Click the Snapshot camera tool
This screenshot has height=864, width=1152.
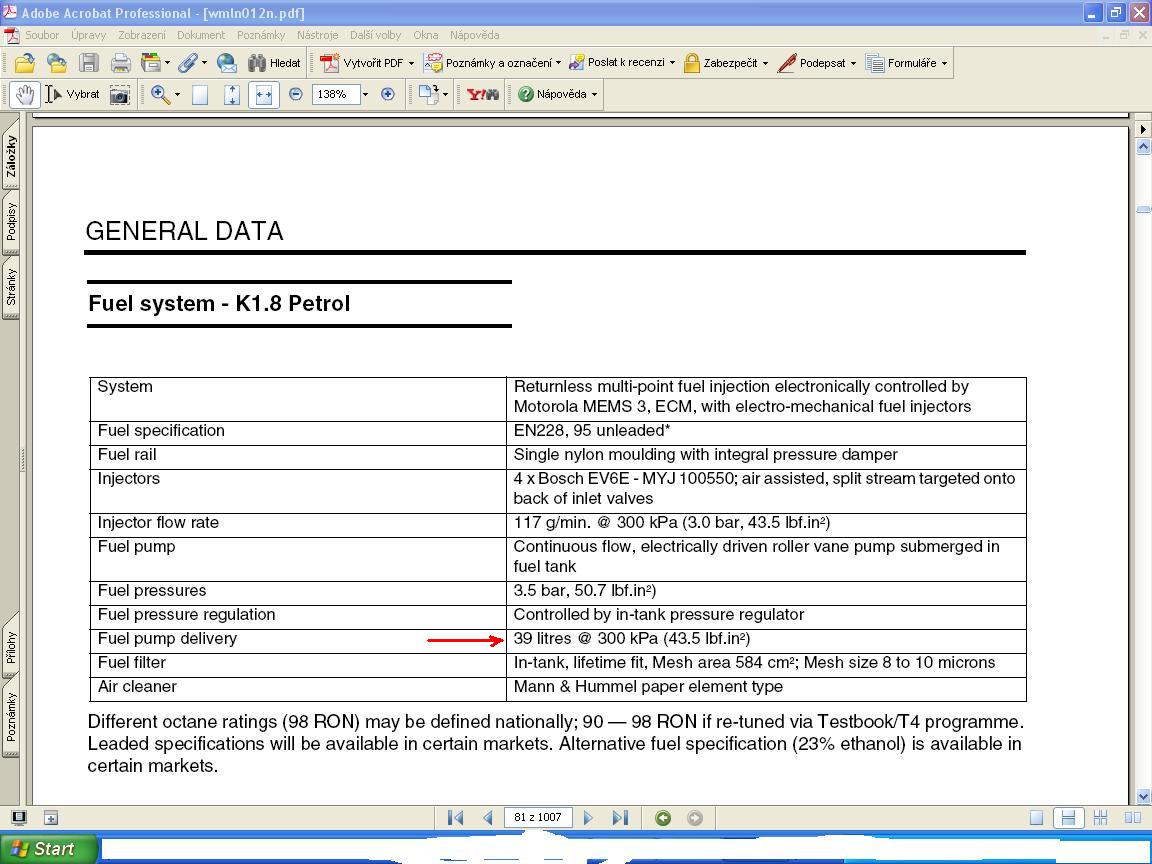[x=120, y=94]
